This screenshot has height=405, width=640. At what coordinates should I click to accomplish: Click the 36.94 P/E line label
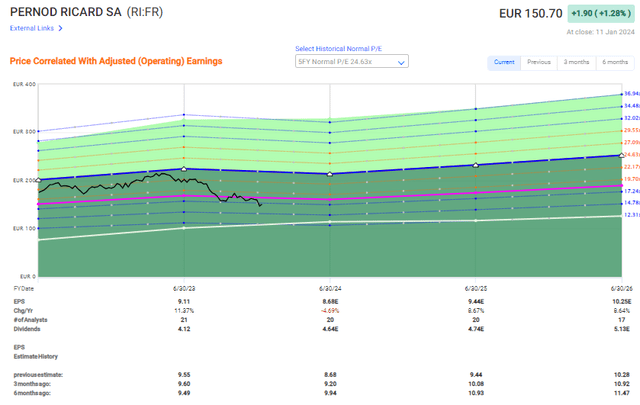[631, 94]
